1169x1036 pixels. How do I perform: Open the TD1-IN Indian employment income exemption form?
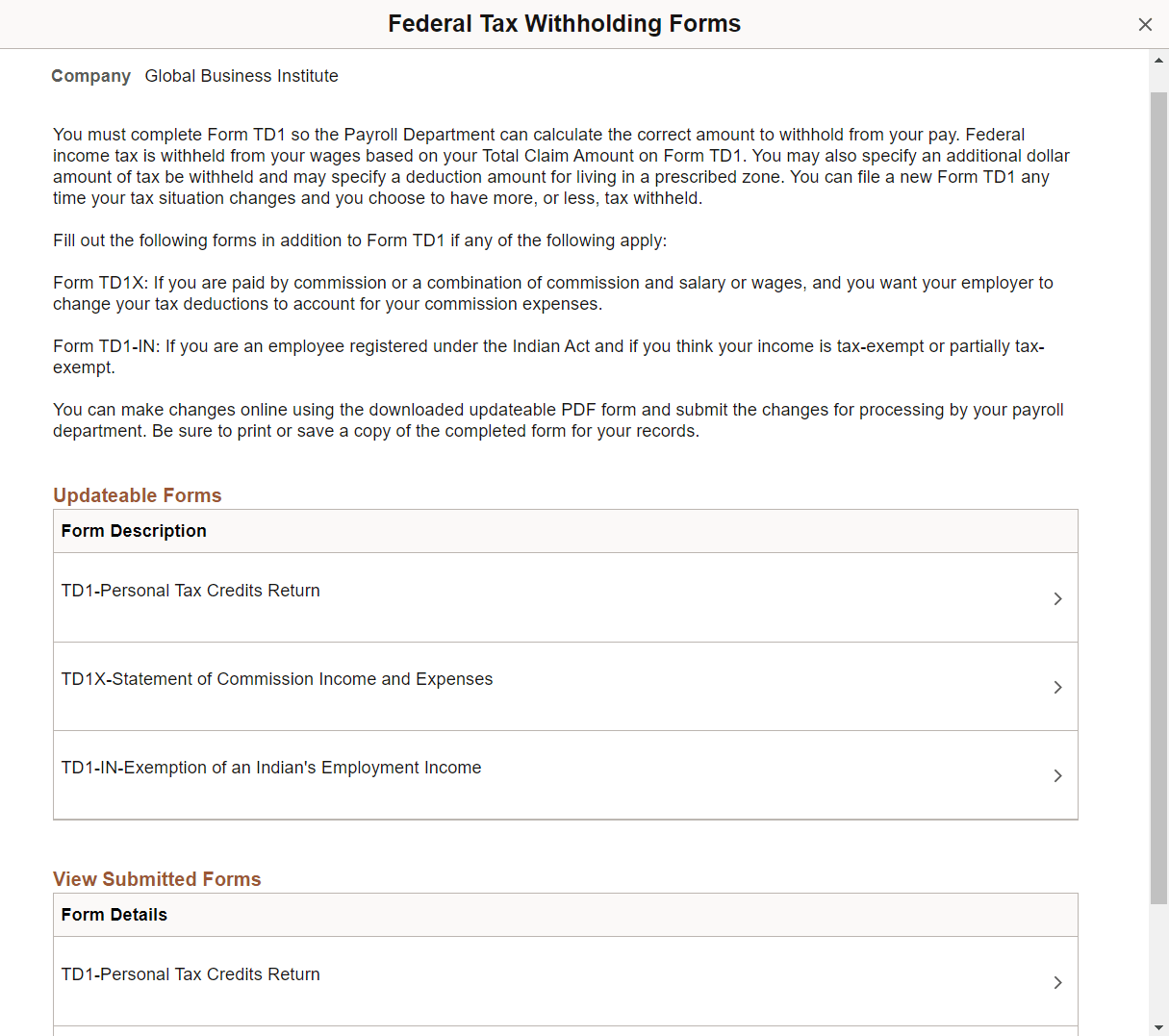point(271,767)
